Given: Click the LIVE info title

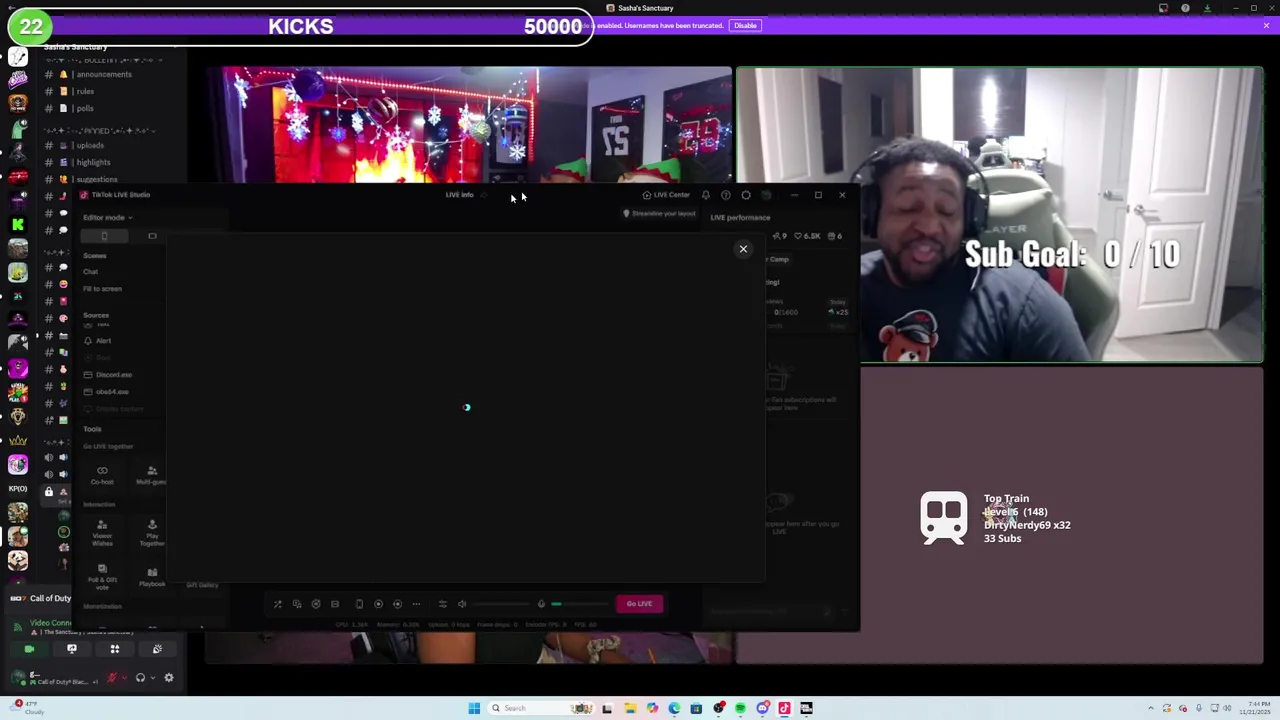Looking at the screenshot, I should click(459, 195).
